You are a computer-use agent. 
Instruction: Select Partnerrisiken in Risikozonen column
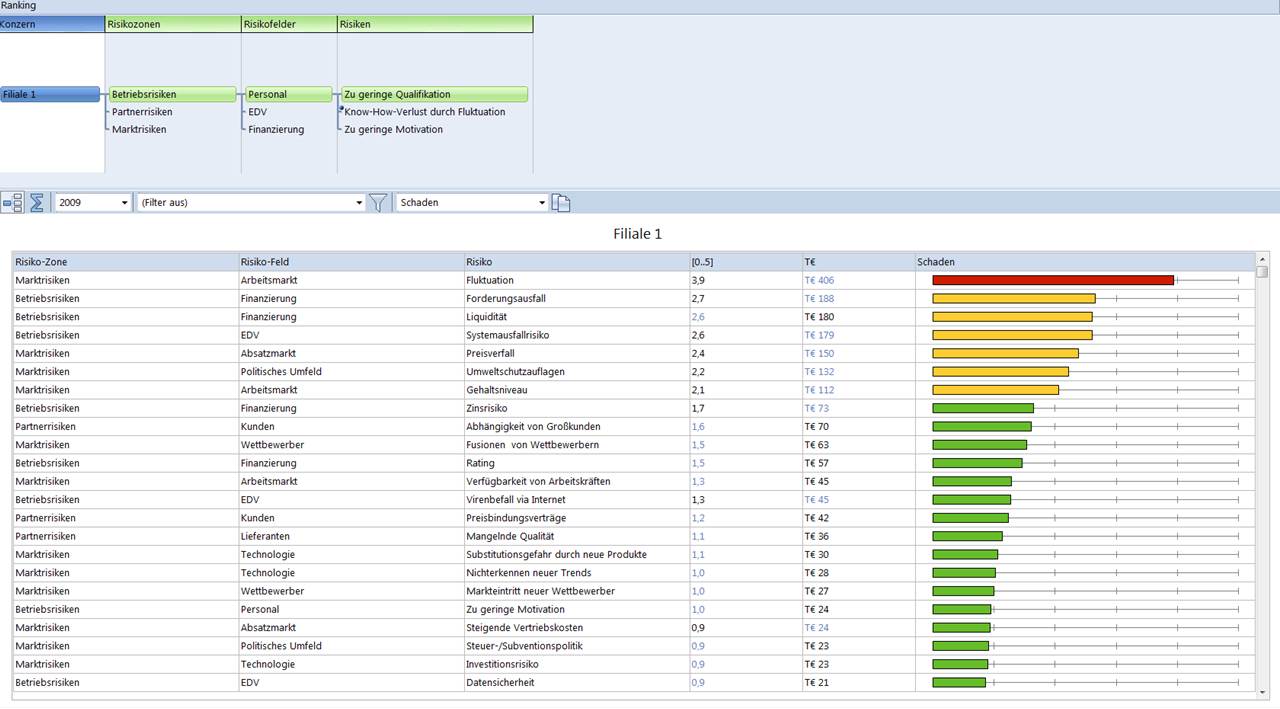click(x=142, y=112)
